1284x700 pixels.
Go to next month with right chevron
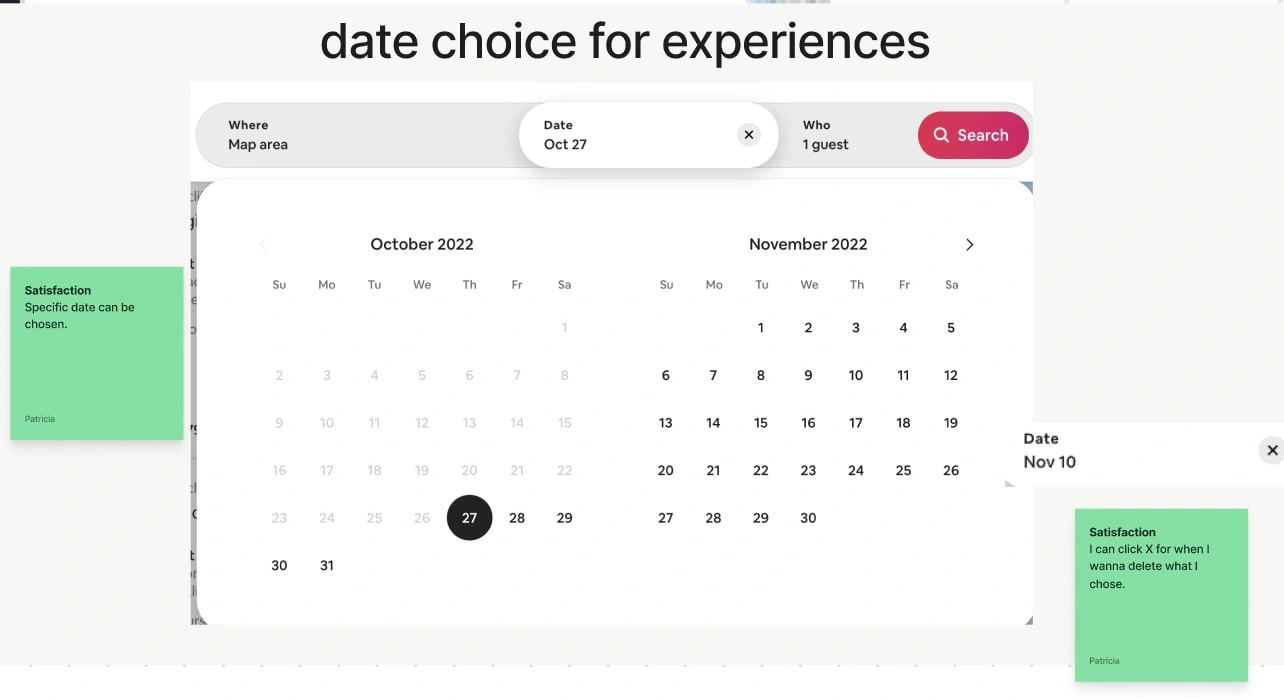(x=969, y=245)
